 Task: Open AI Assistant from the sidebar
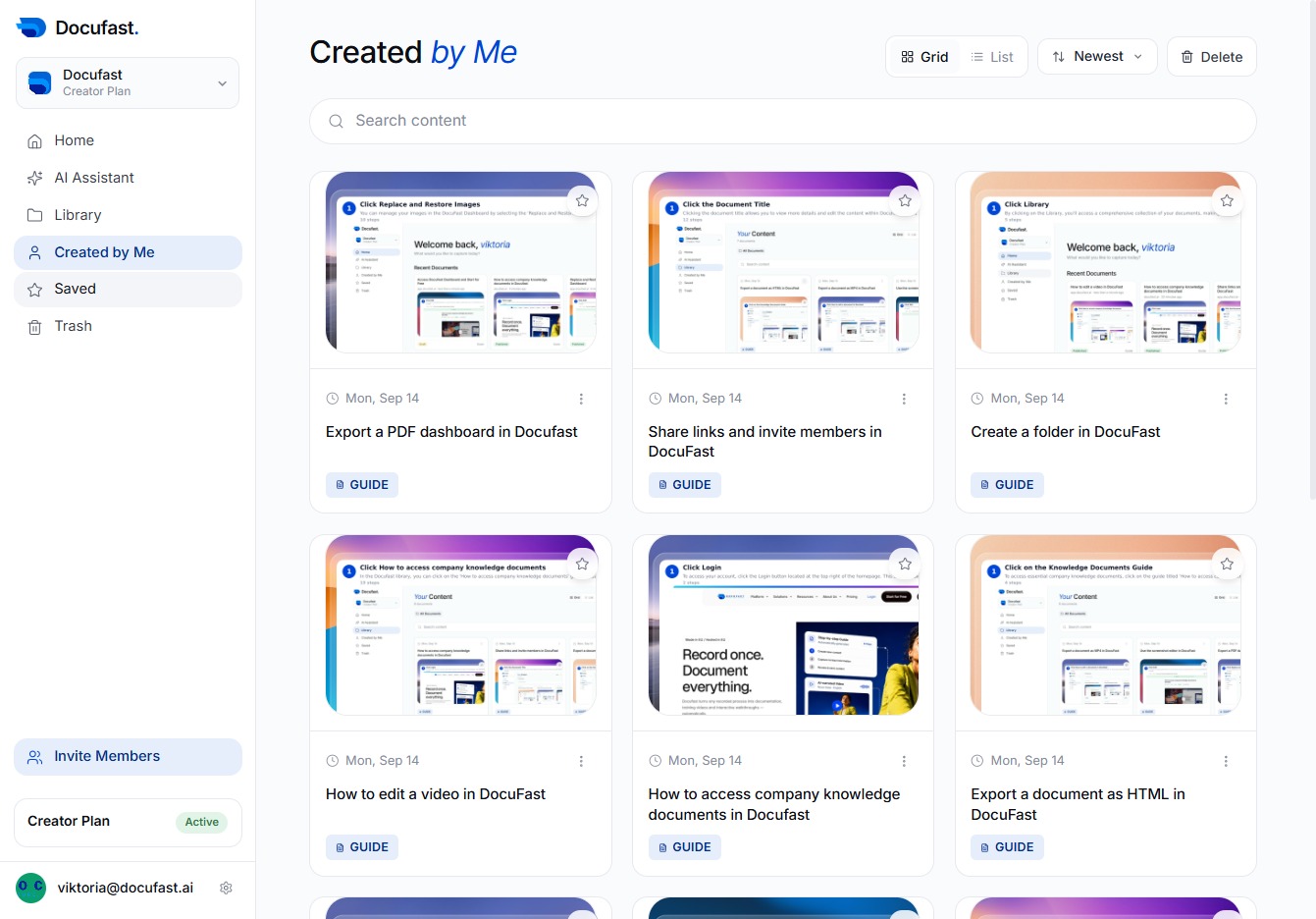(x=128, y=178)
